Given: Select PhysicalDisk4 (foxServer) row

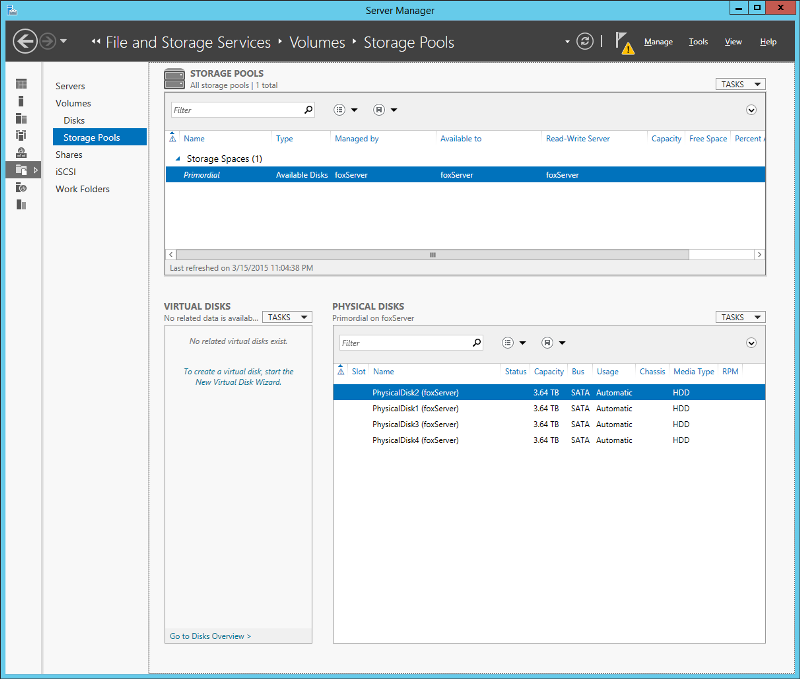Looking at the screenshot, I should click(549, 440).
